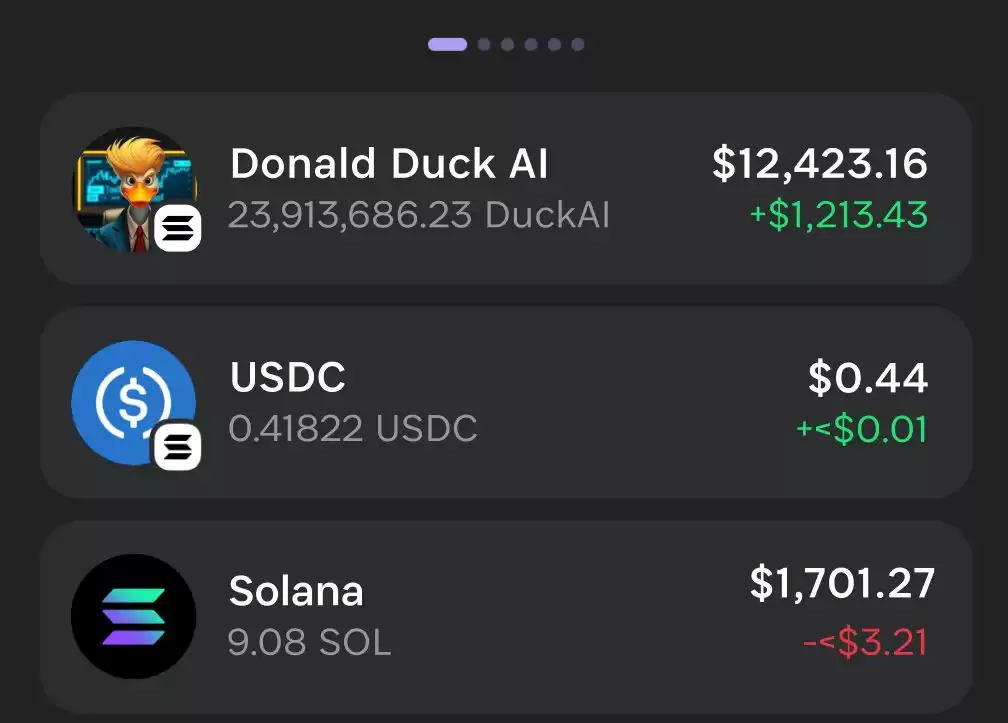This screenshot has width=1008, height=723.
Task: Open the USDC token name
Action: pyautogui.click(x=288, y=377)
